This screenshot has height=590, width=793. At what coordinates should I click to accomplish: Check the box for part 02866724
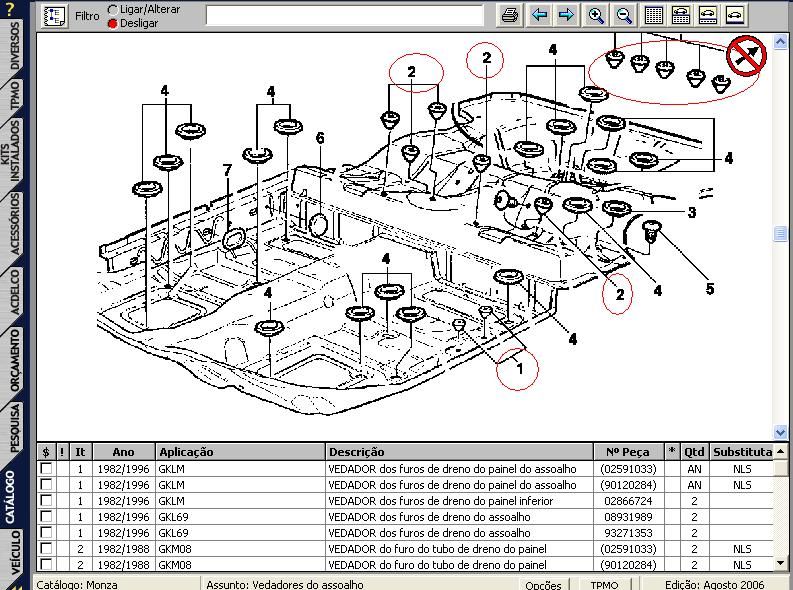point(46,500)
